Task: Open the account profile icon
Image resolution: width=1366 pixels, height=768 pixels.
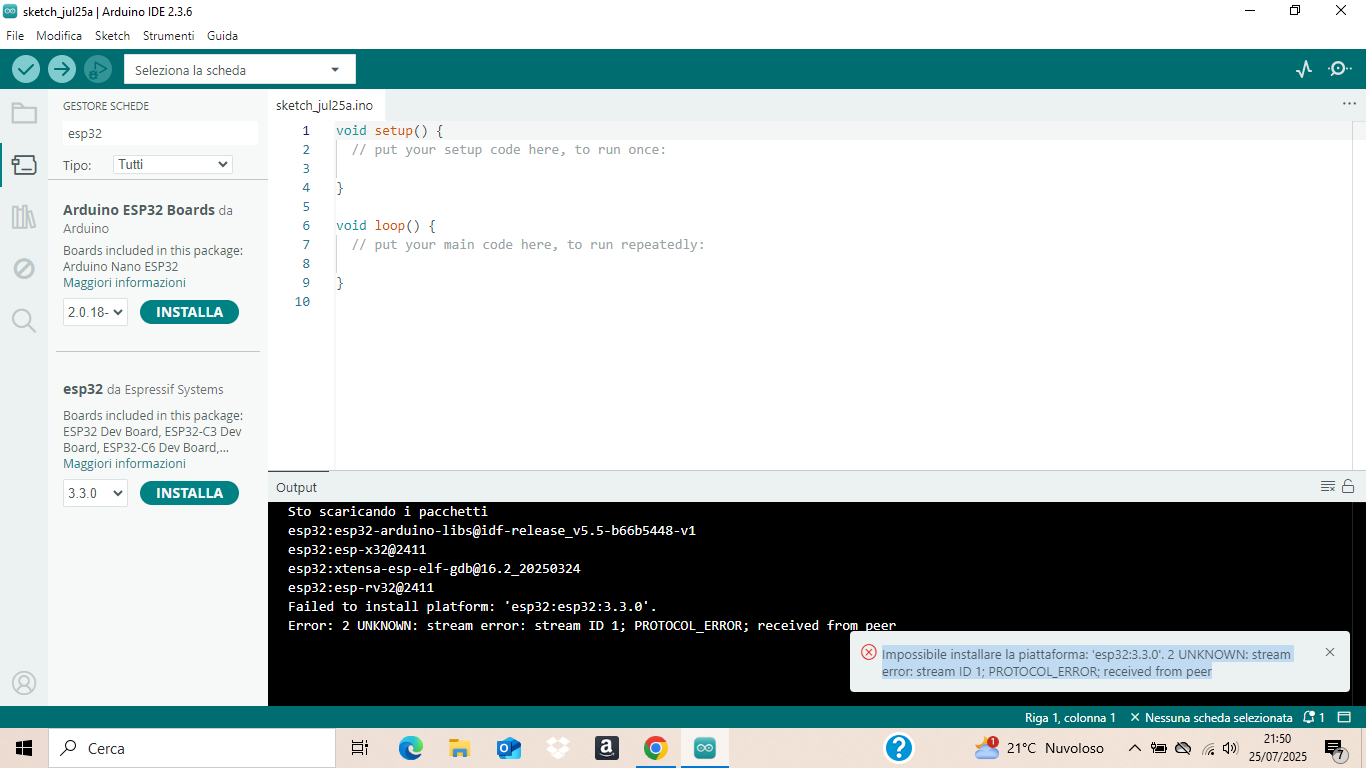Action: [x=24, y=683]
